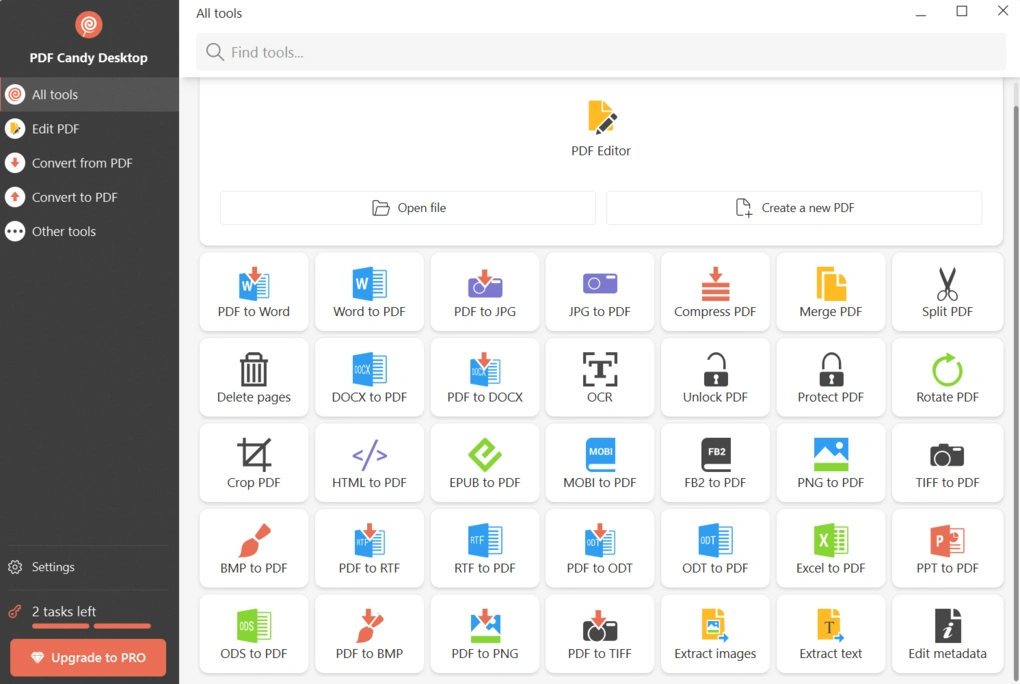Image resolution: width=1020 pixels, height=684 pixels.
Task: Open the Split PDF scissors tool
Action: [946, 291]
